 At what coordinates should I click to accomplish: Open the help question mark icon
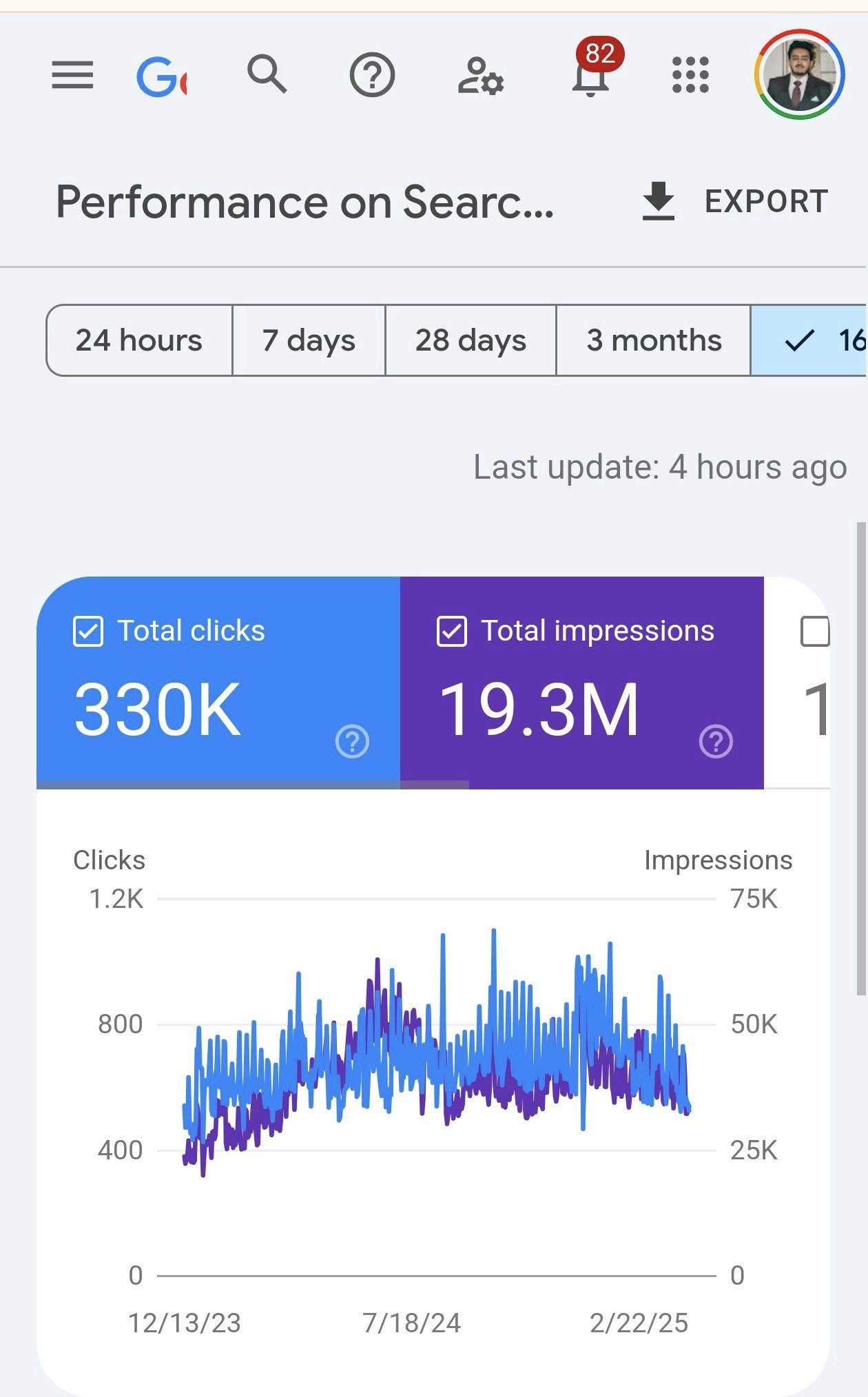tap(372, 75)
